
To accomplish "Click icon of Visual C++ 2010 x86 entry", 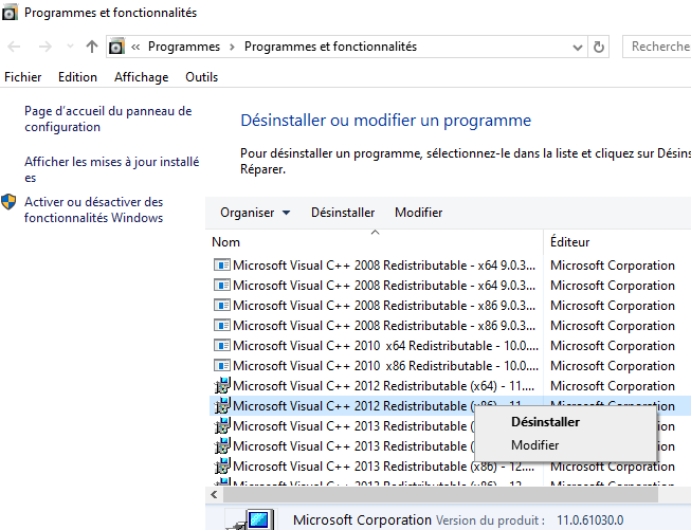I will 222,366.
